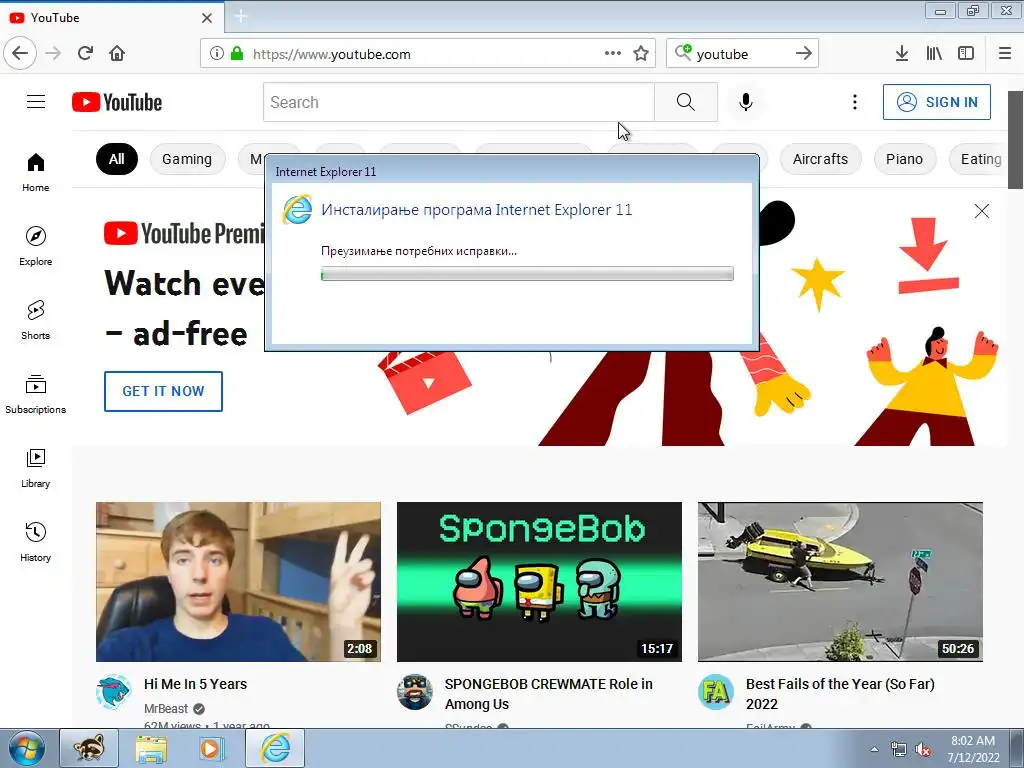Open the YouTube guide hamburger menu
Image resolution: width=1024 pixels, height=768 pixels.
coord(36,102)
